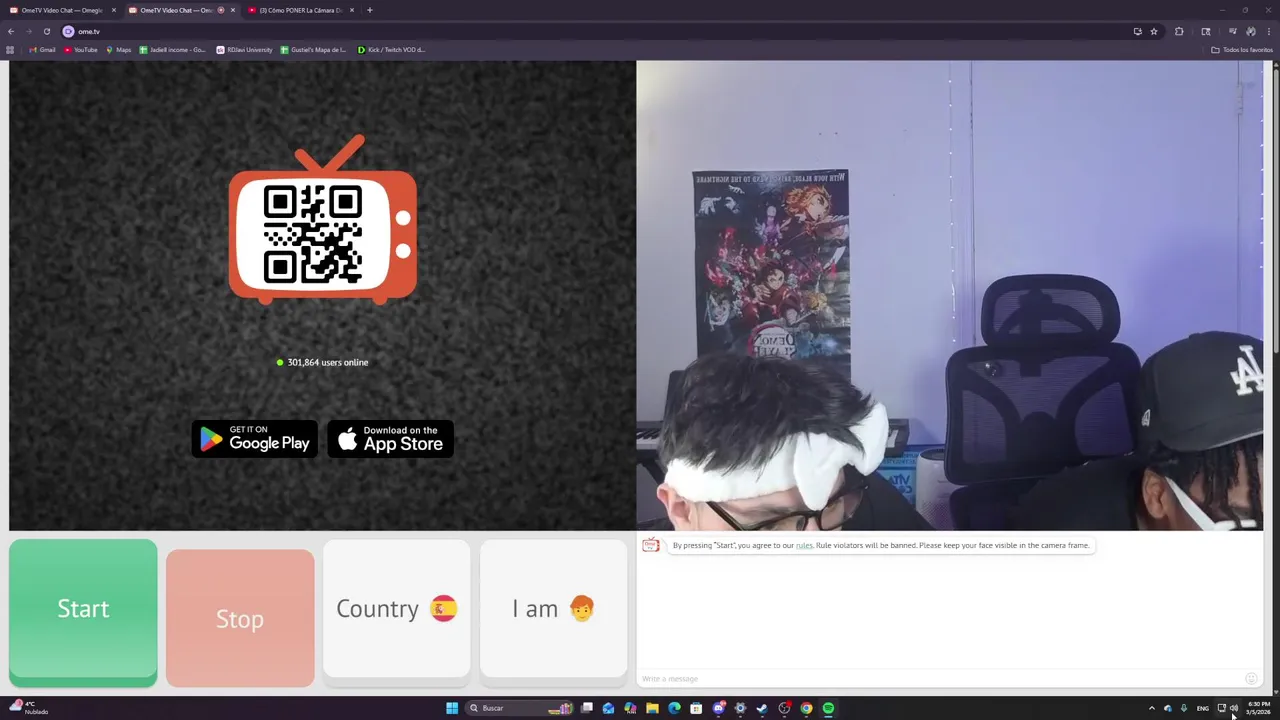Open the 'rules' link in chat notice
The image size is (1280, 720).
tap(804, 545)
